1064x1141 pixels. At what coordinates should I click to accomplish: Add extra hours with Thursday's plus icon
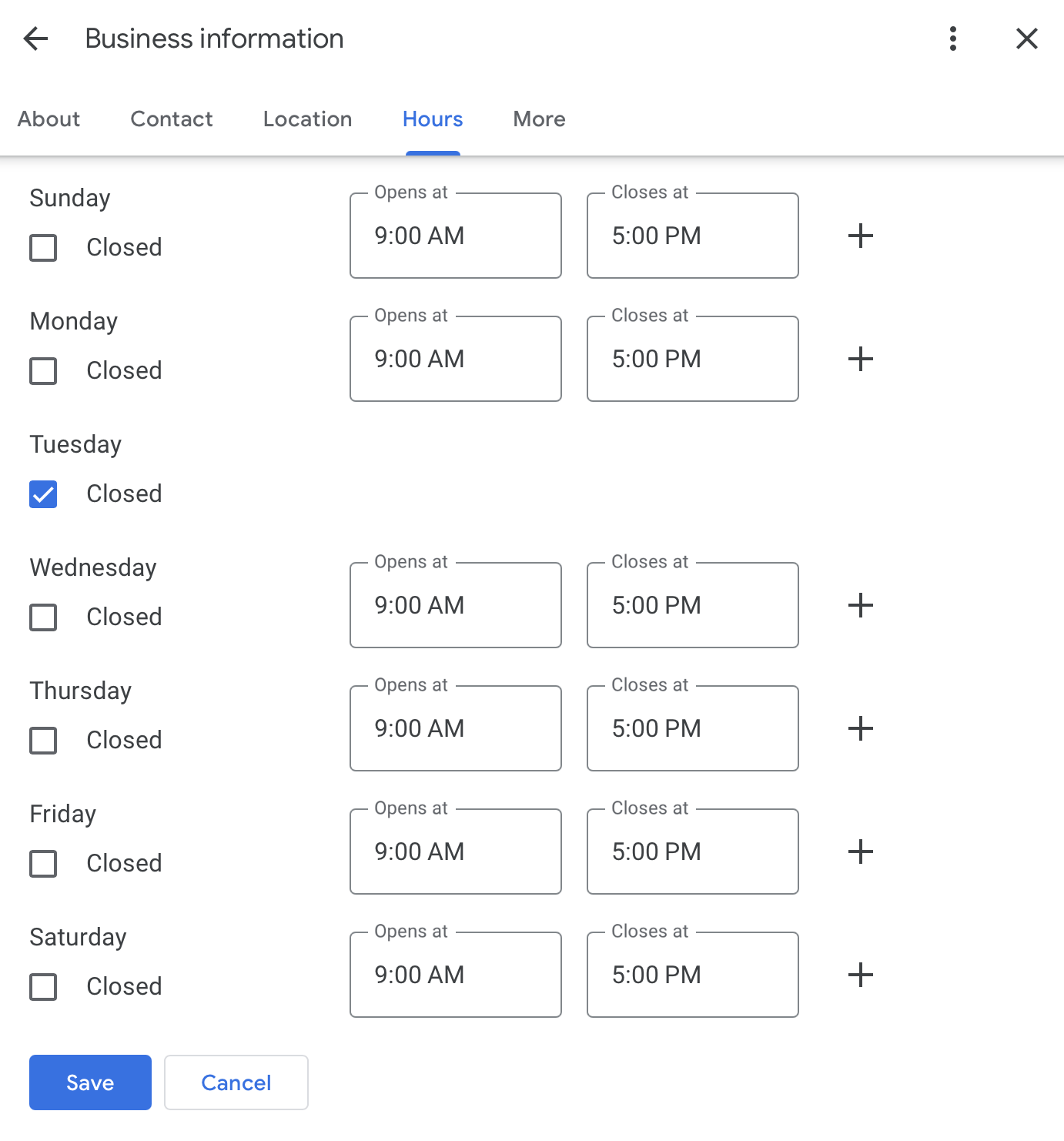(x=861, y=728)
